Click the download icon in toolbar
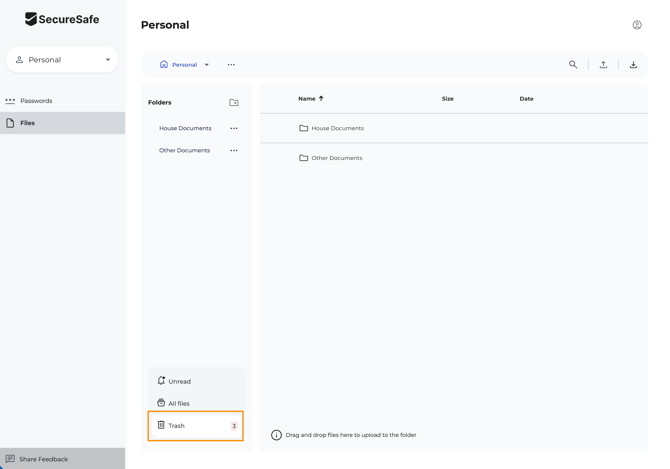 633,65
